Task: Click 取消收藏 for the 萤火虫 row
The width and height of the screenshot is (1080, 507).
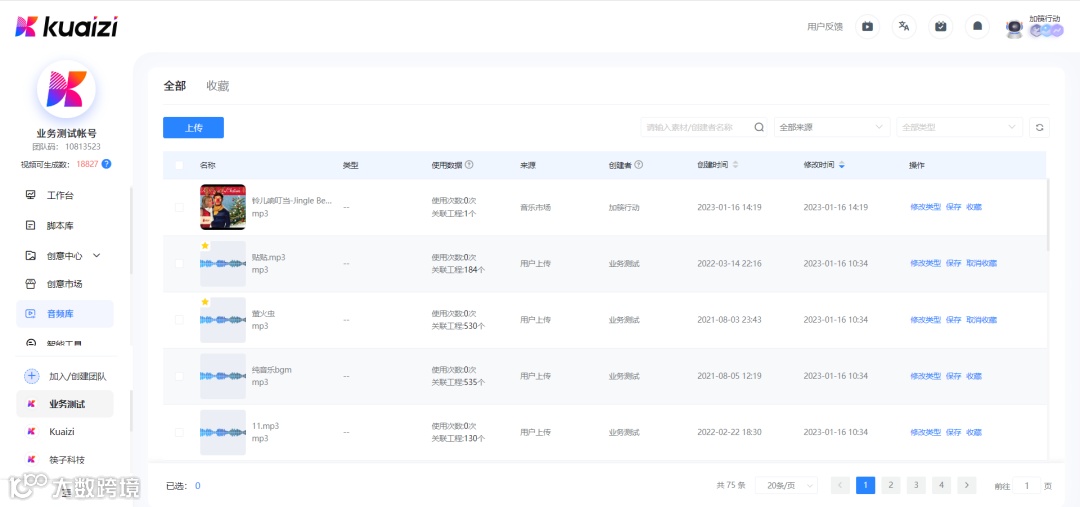Action: 982,320
